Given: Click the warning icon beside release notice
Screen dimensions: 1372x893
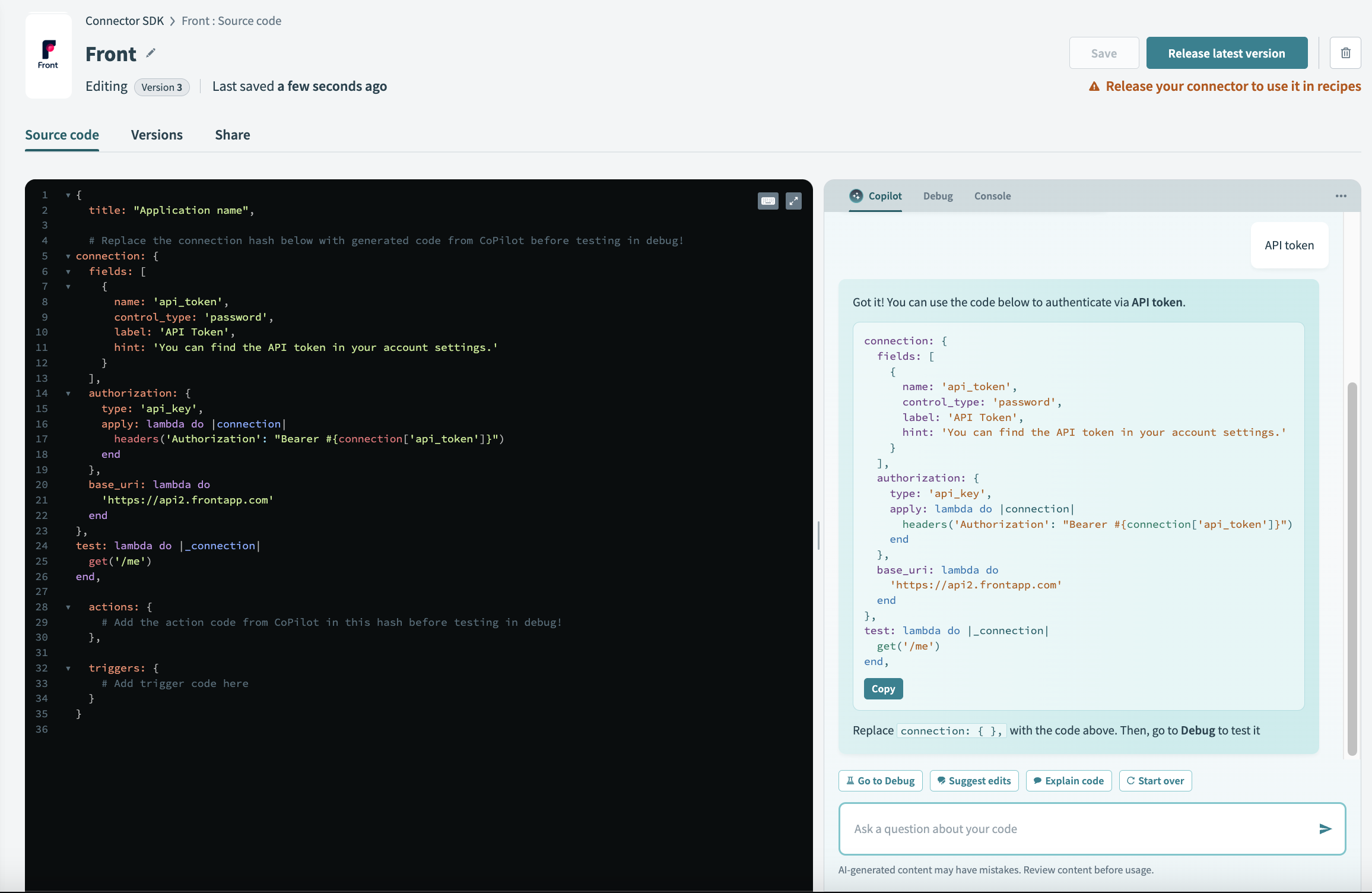Looking at the screenshot, I should point(1094,87).
